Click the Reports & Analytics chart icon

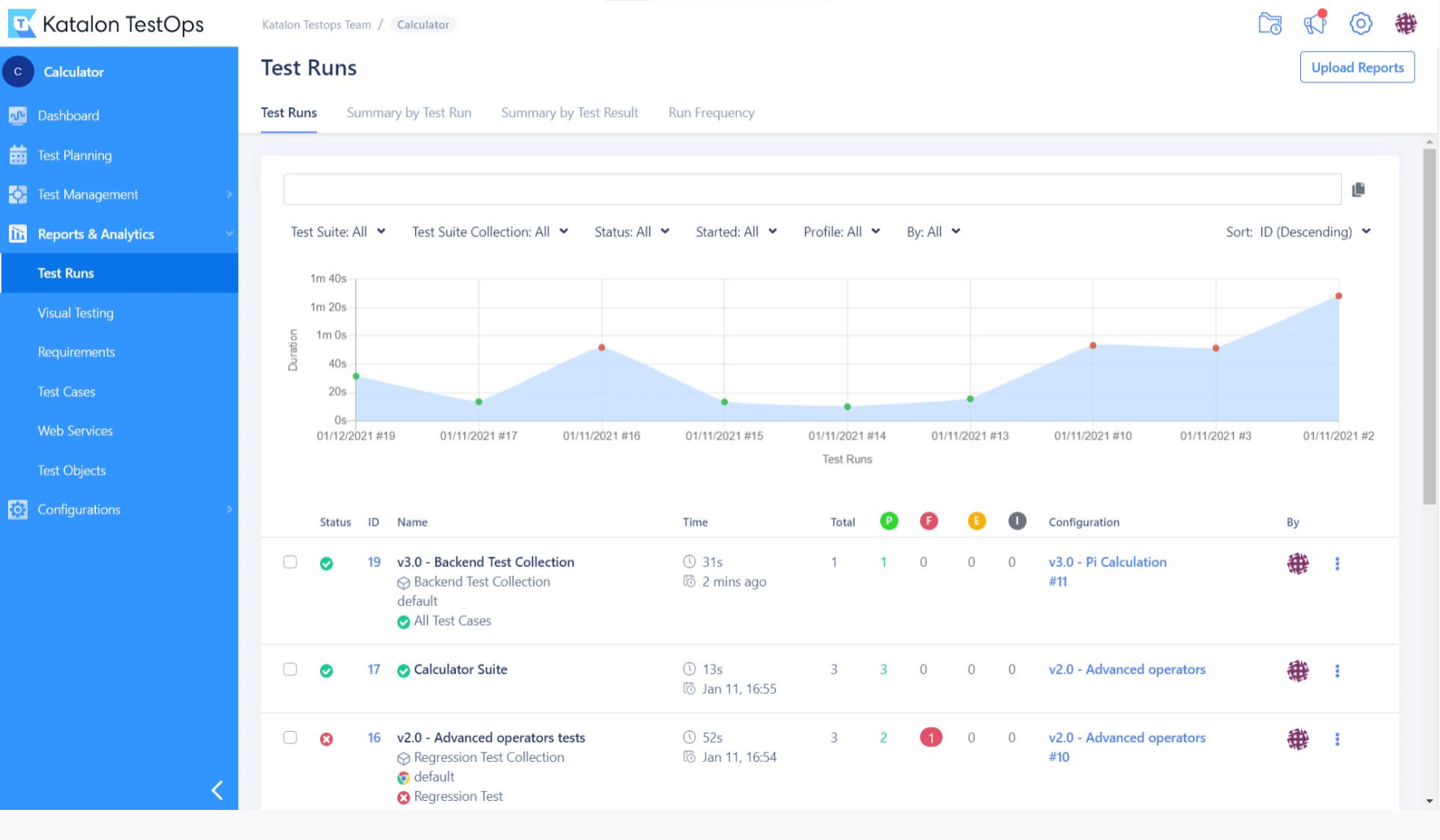(x=18, y=234)
